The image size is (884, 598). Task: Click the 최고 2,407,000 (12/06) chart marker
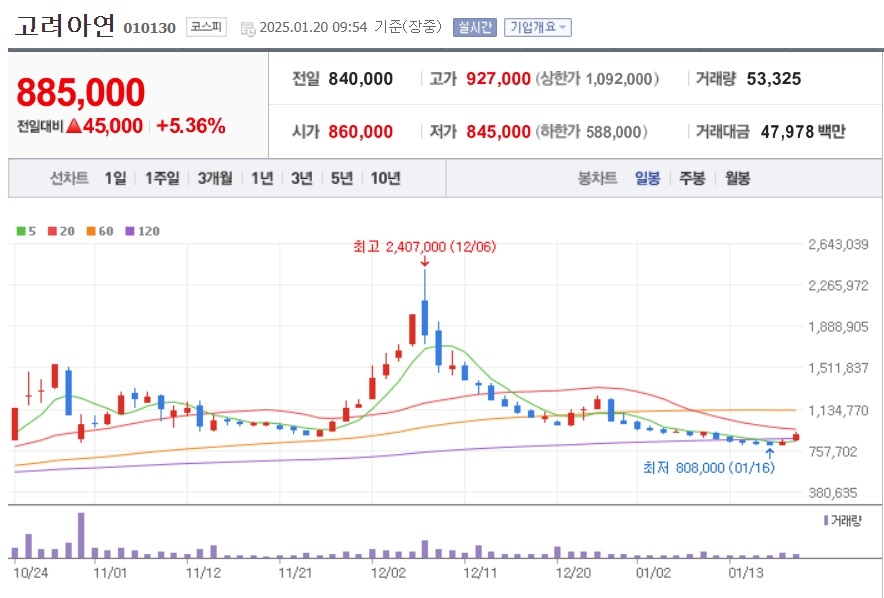coord(425,247)
